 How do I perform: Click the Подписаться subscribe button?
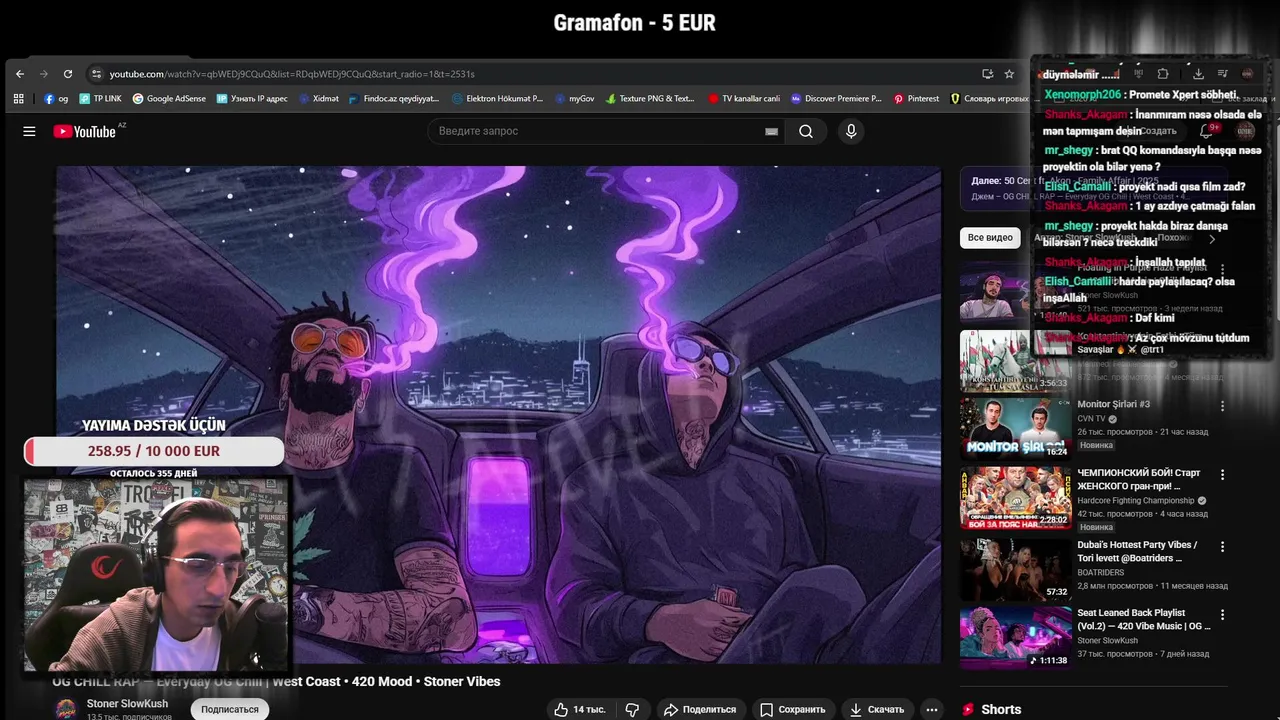pyautogui.click(x=230, y=709)
